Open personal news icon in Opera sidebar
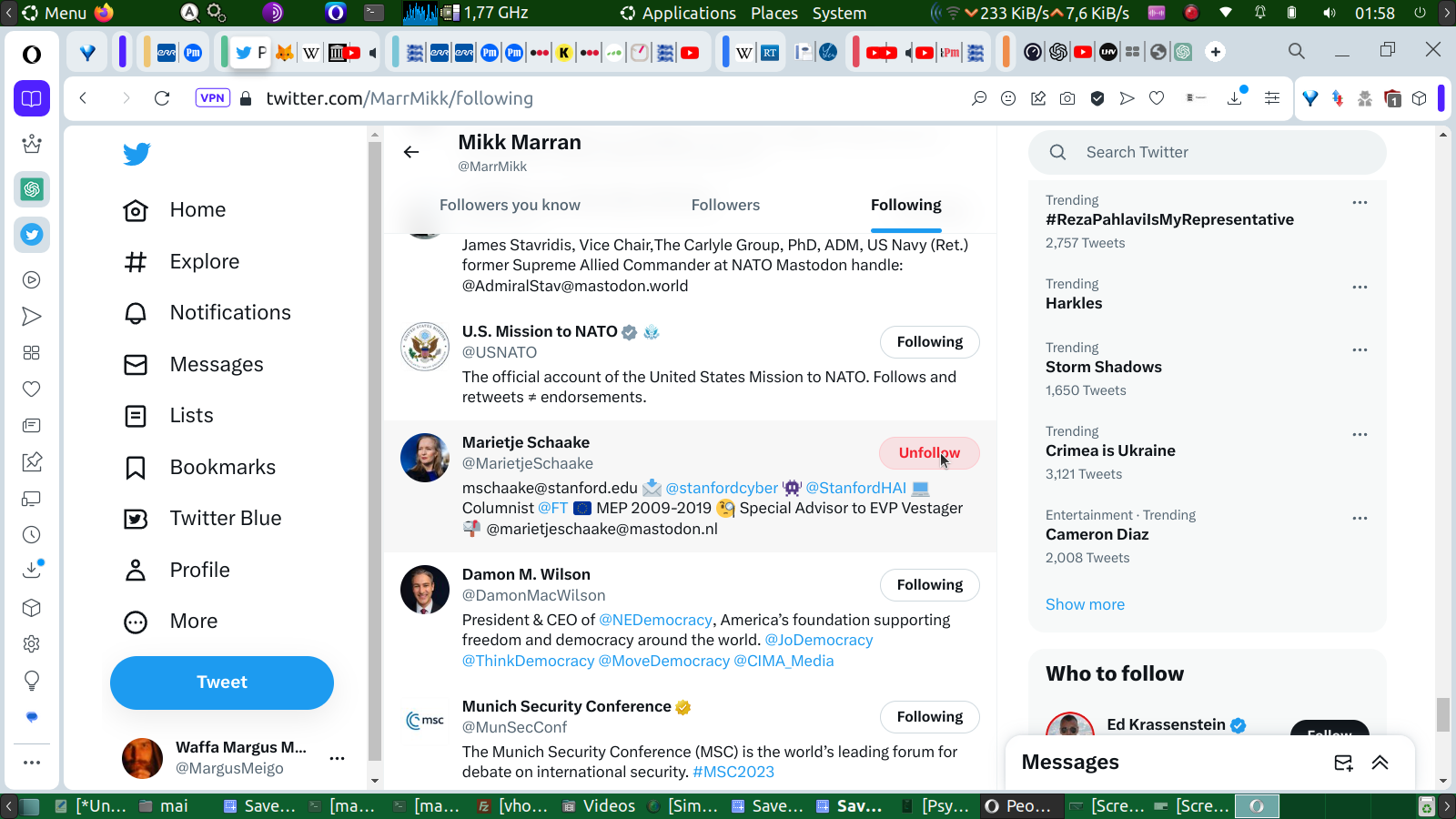 click(32, 426)
